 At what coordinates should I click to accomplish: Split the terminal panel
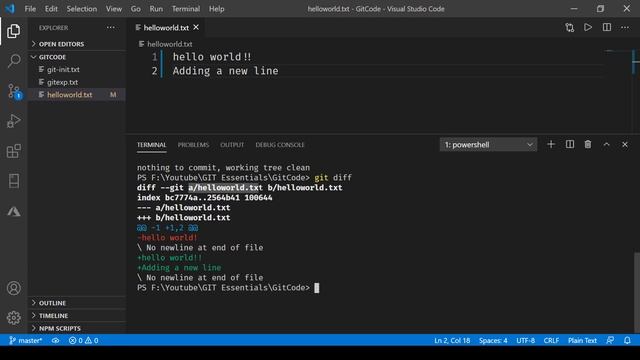click(x=570, y=144)
